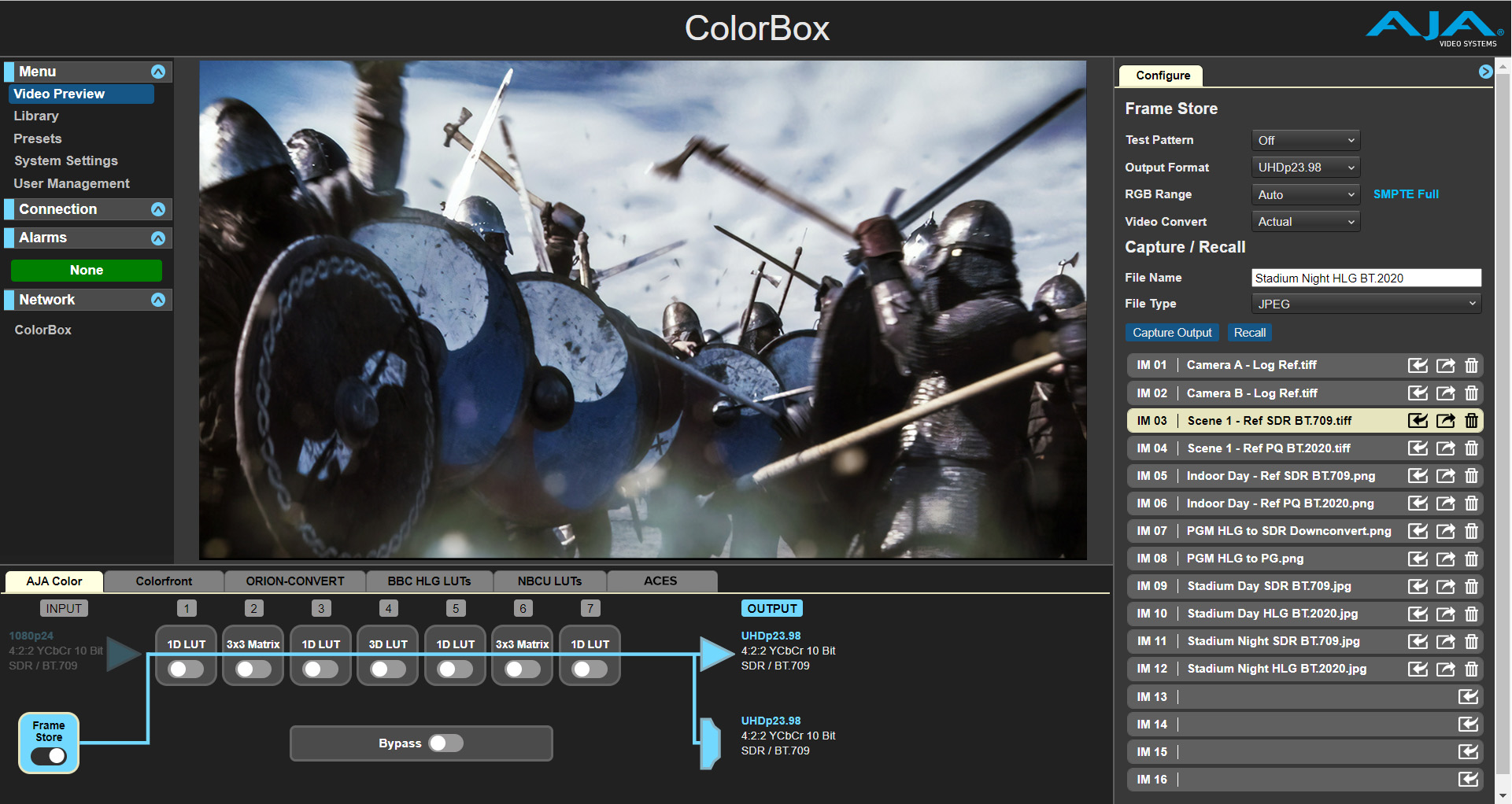The width and height of the screenshot is (1512, 804).
Task: Delete Camera B - Log Ref.tiff
Action: pos(1473,393)
